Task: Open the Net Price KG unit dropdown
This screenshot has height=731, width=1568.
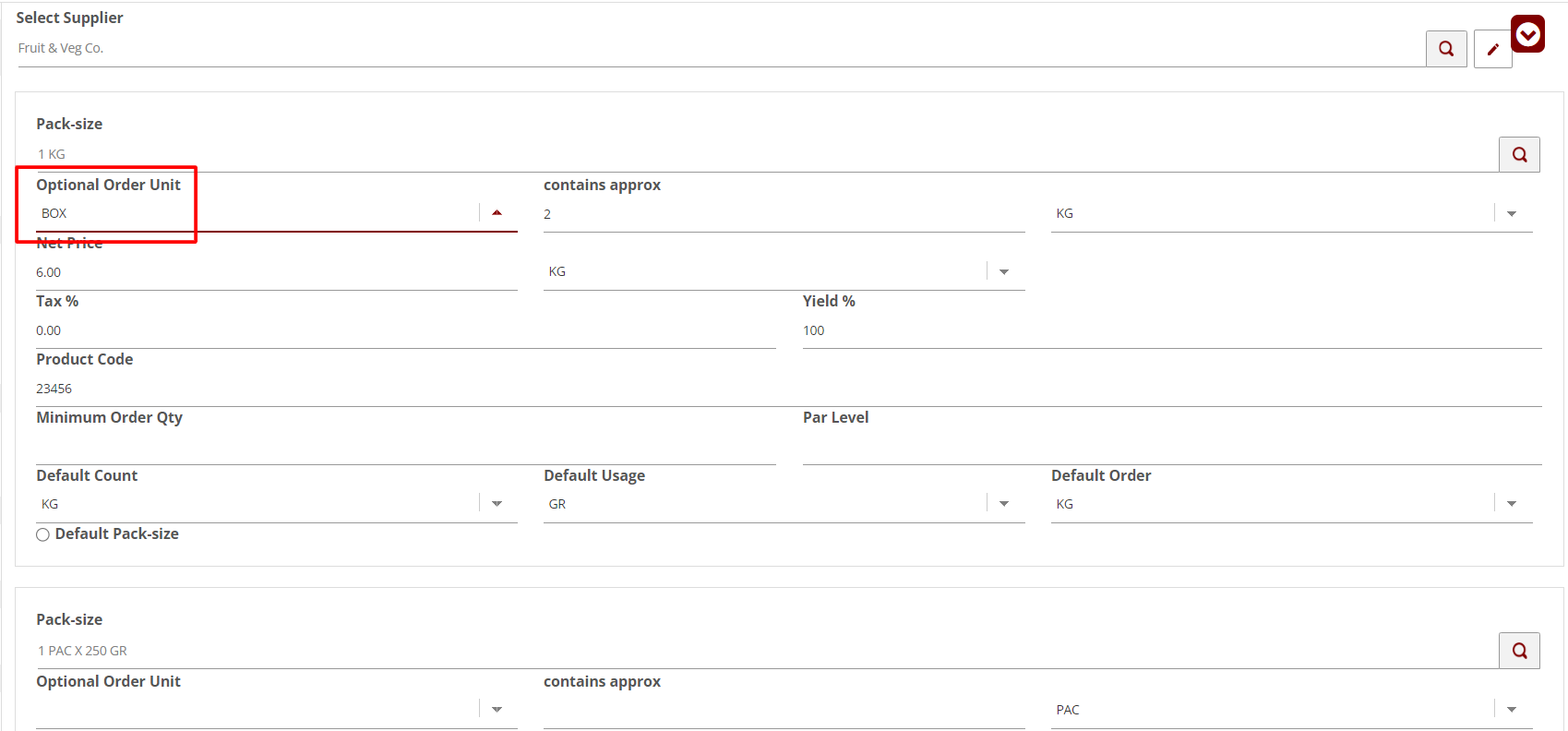Action: (x=1004, y=272)
